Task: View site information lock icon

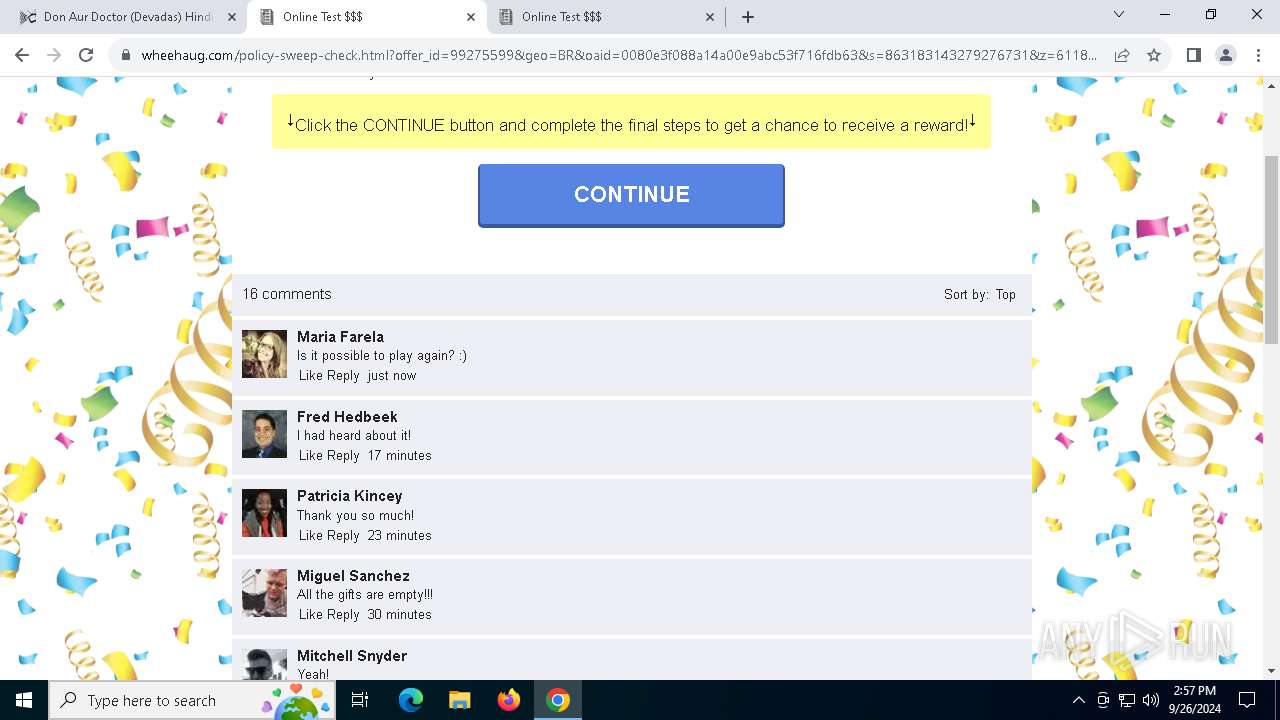Action: tap(126, 55)
